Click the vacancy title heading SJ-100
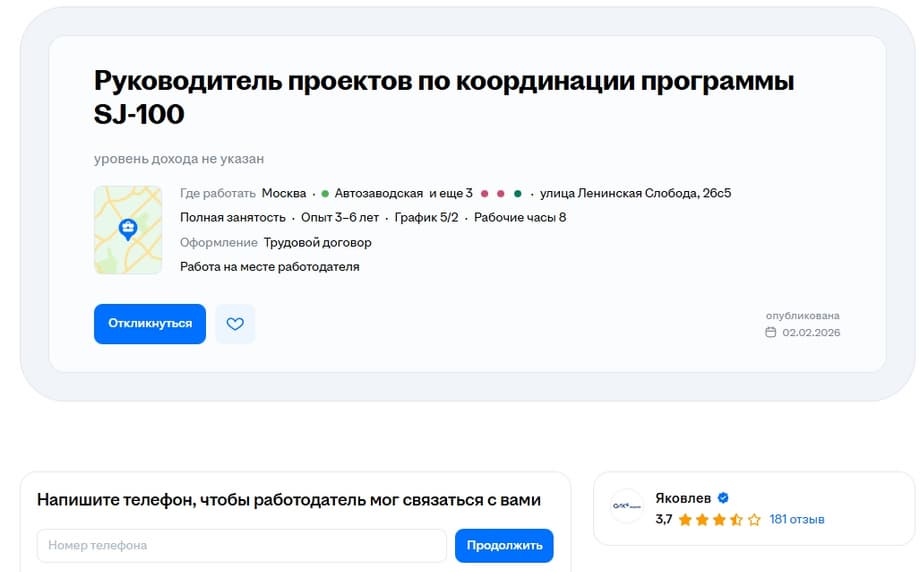Screen dimensions: 920x572 click(x=443, y=97)
